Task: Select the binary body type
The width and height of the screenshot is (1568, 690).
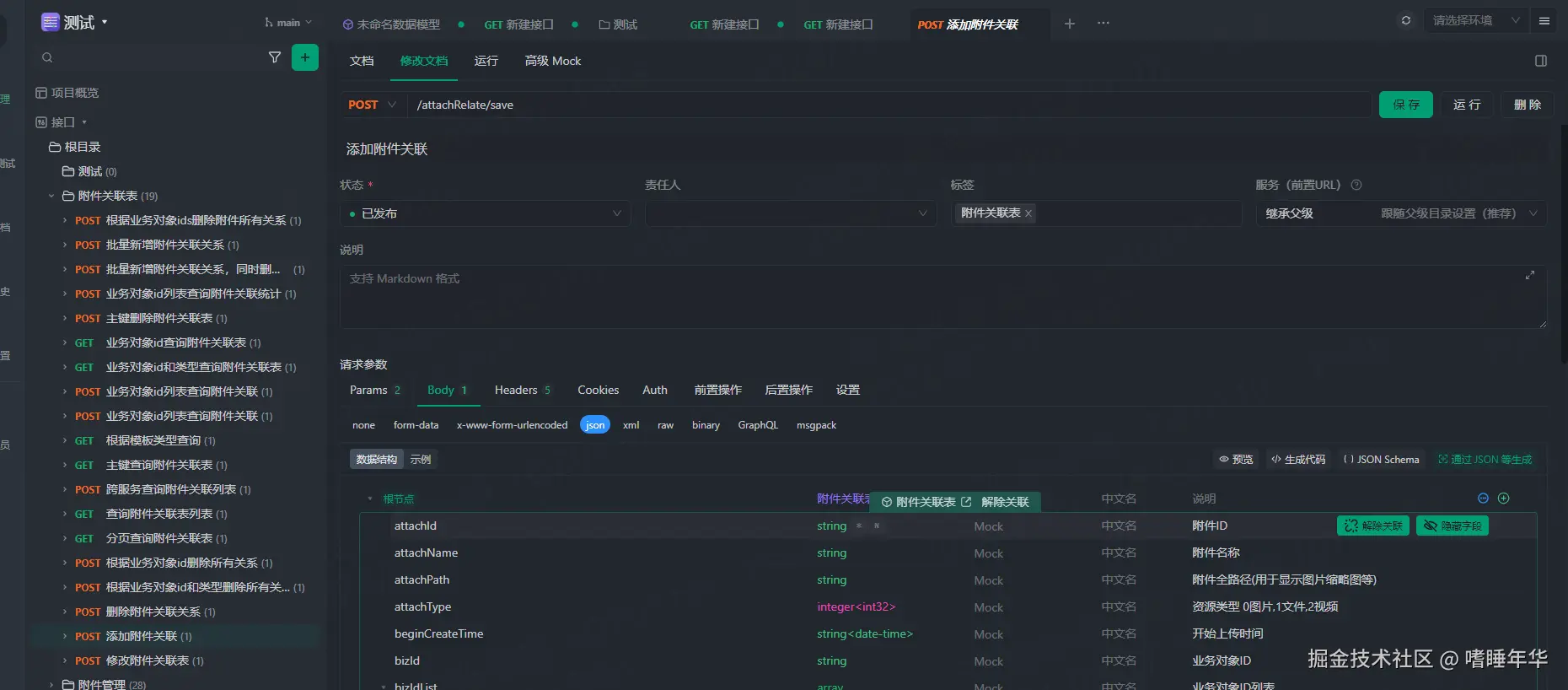Action: tap(706, 425)
